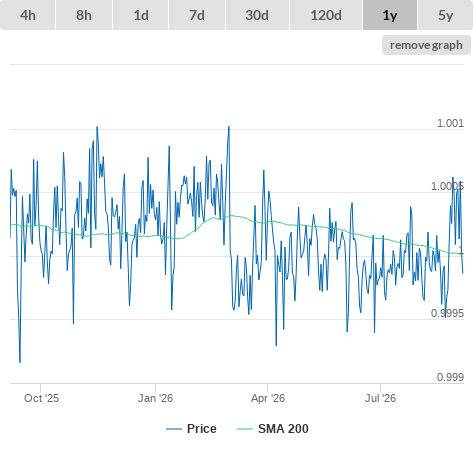Switch to the 8h time range
Screen dimensions: 474x455
click(x=84, y=15)
